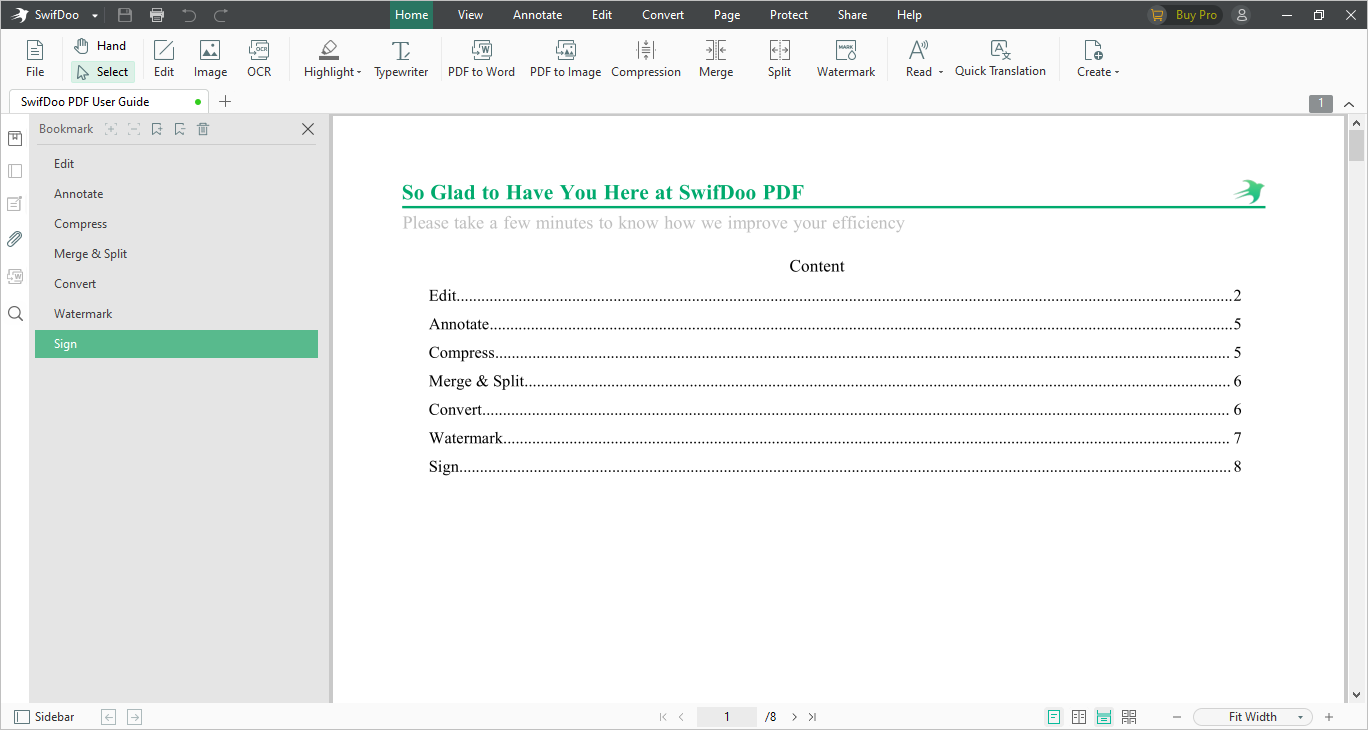This screenshot has width=1368, height=730.
Task: Switch to the Home ribbon tab
Action: pos(412,15)
